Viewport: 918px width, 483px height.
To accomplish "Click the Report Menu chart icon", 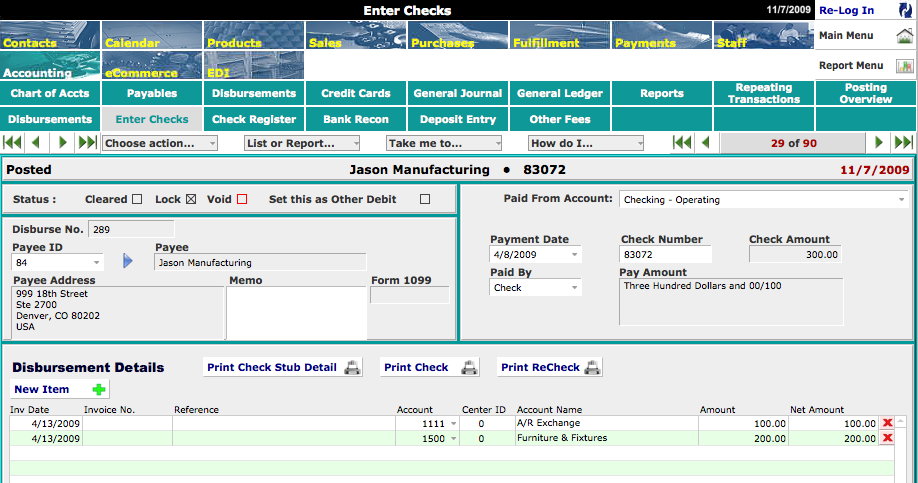I will pos(905,66).
